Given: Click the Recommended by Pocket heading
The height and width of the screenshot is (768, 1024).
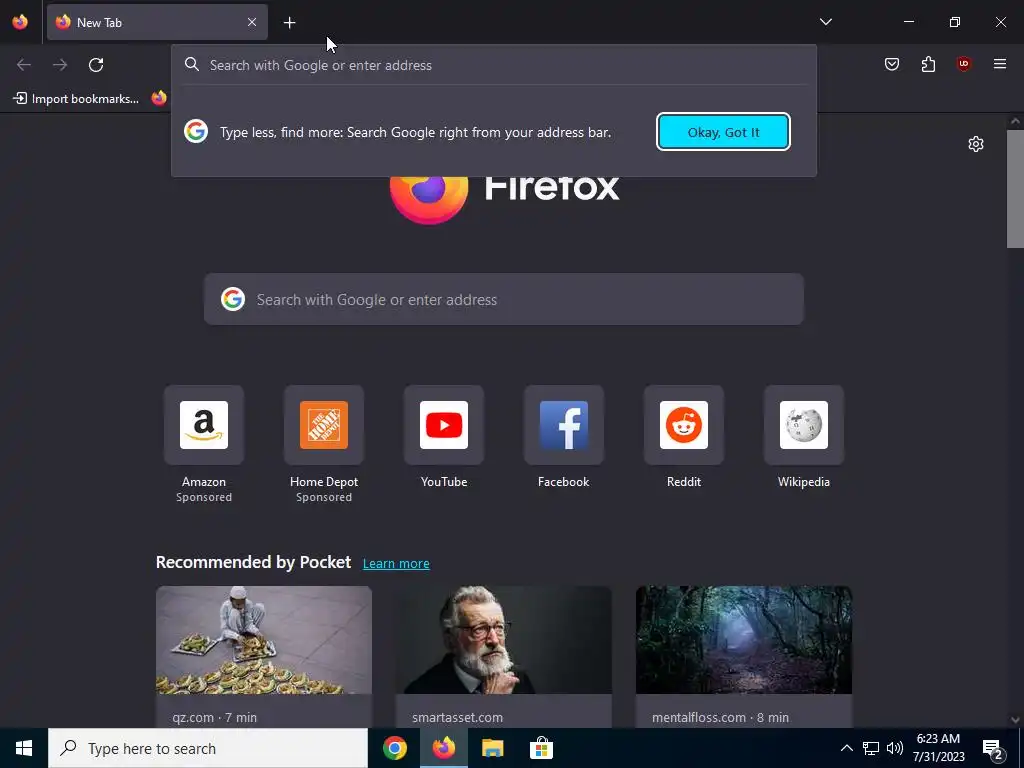Looking at the screenshot, I should (x=253, y=562).
